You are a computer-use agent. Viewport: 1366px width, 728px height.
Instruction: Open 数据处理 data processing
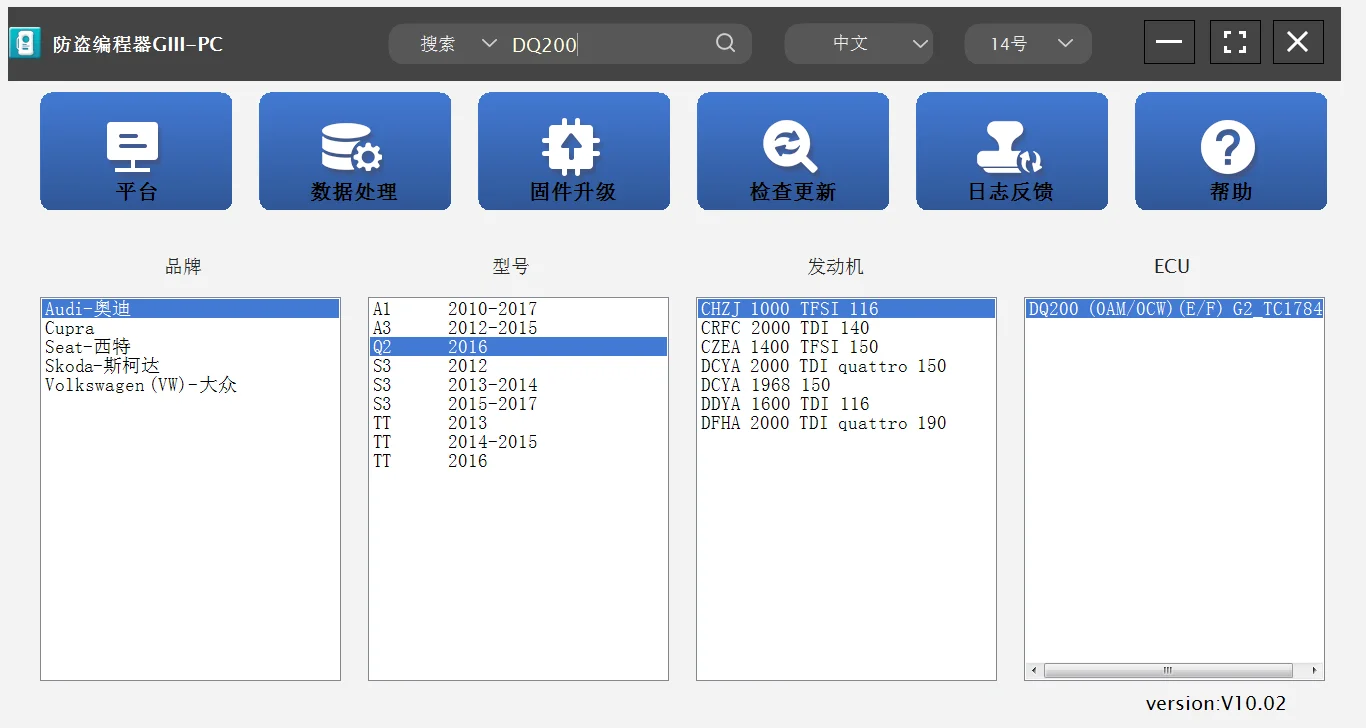(355, 151)
